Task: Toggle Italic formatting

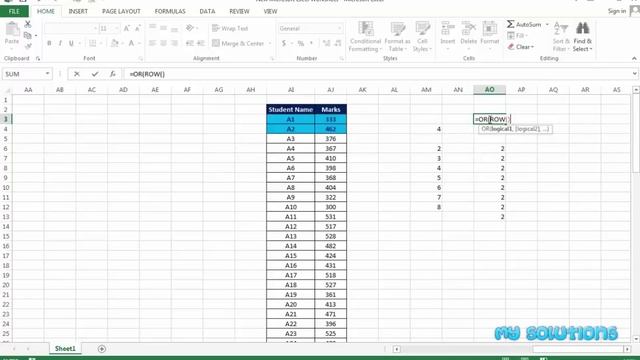Action: [60, 43]
